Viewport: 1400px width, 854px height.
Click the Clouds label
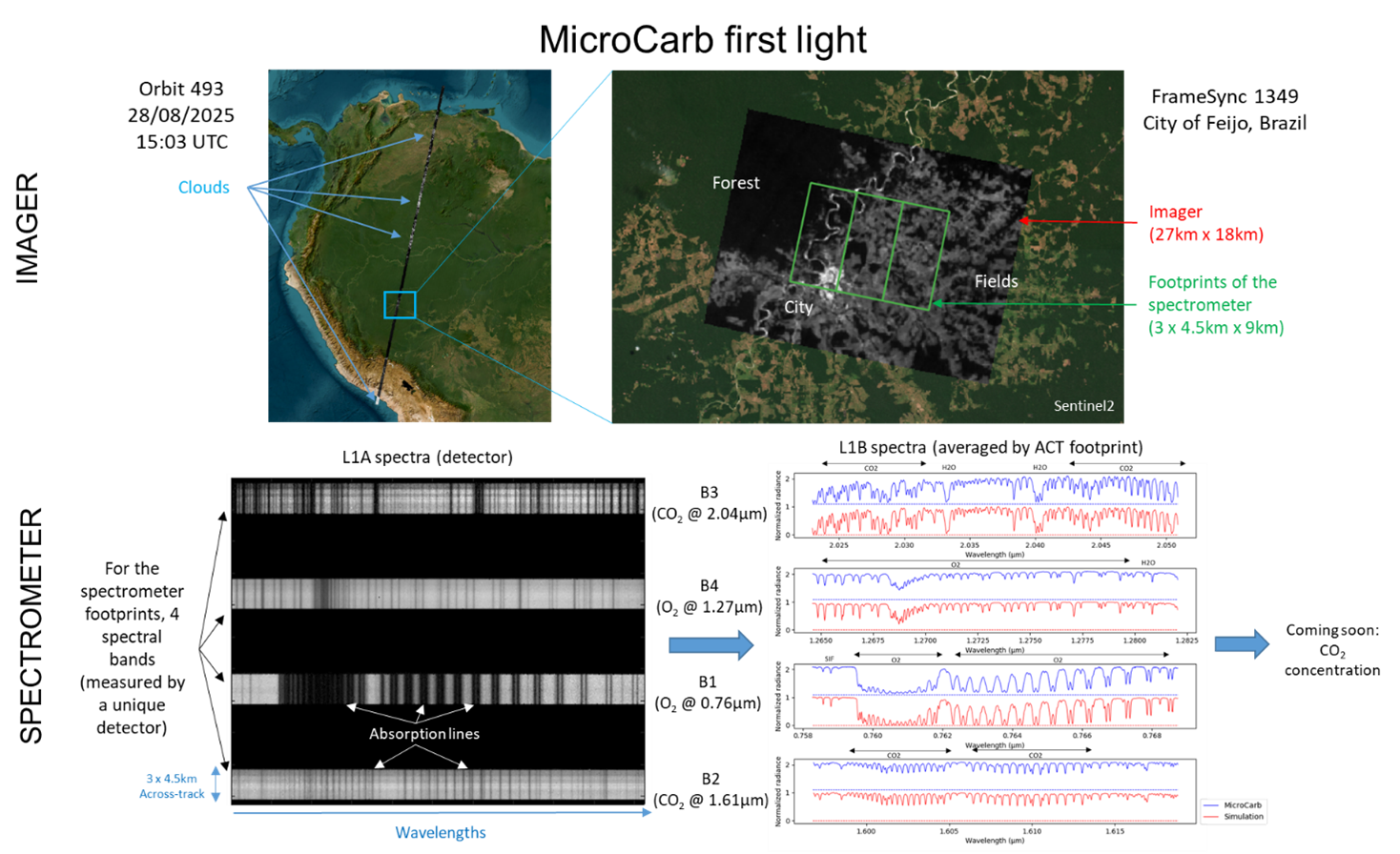point(204,187)
